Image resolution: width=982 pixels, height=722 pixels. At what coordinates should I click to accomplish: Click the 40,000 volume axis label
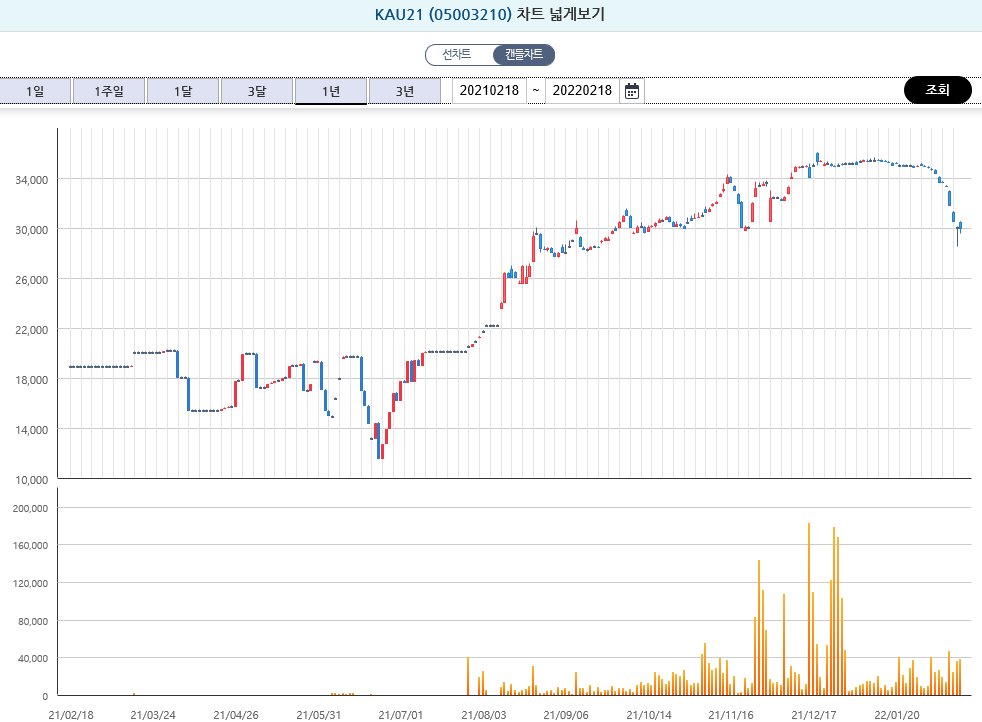[x=33, y=658]
